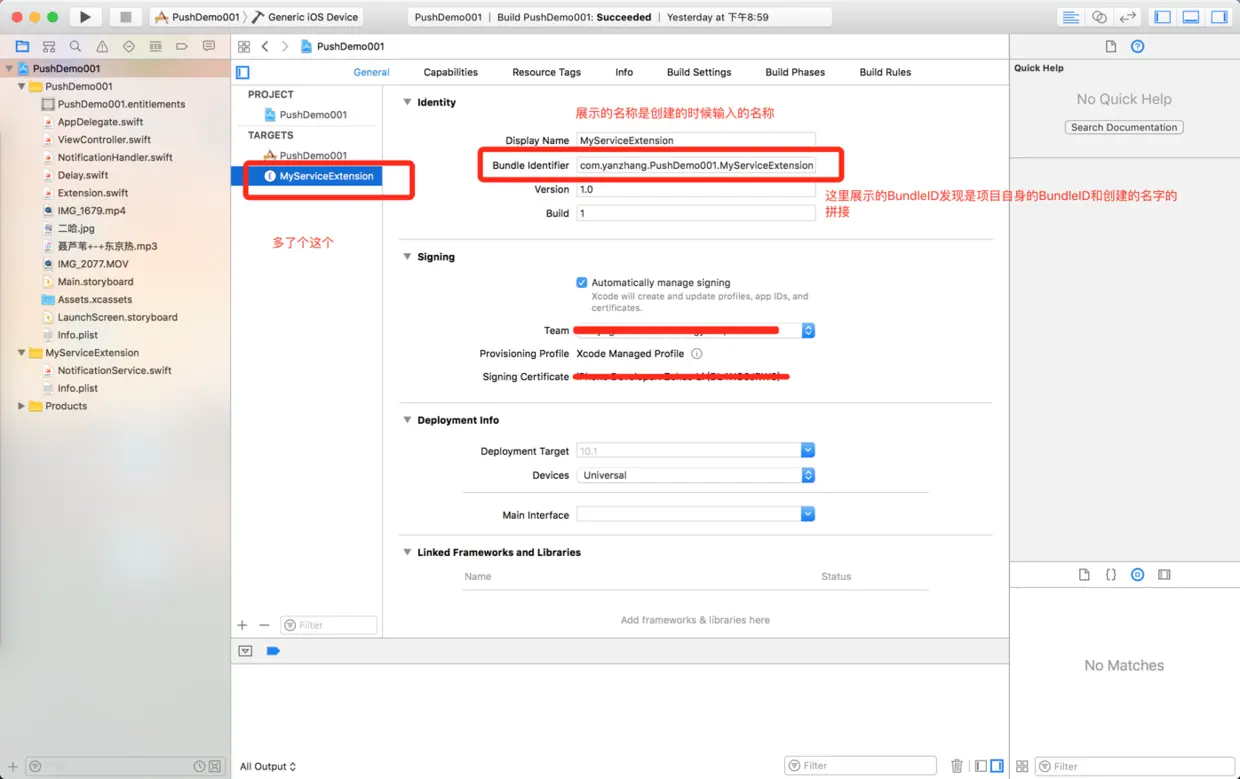Switch to the Capabilities tab
Image resolution: width=1240 pixels, height=779 pixels.
pyautogui.click(x=451, y=72)
